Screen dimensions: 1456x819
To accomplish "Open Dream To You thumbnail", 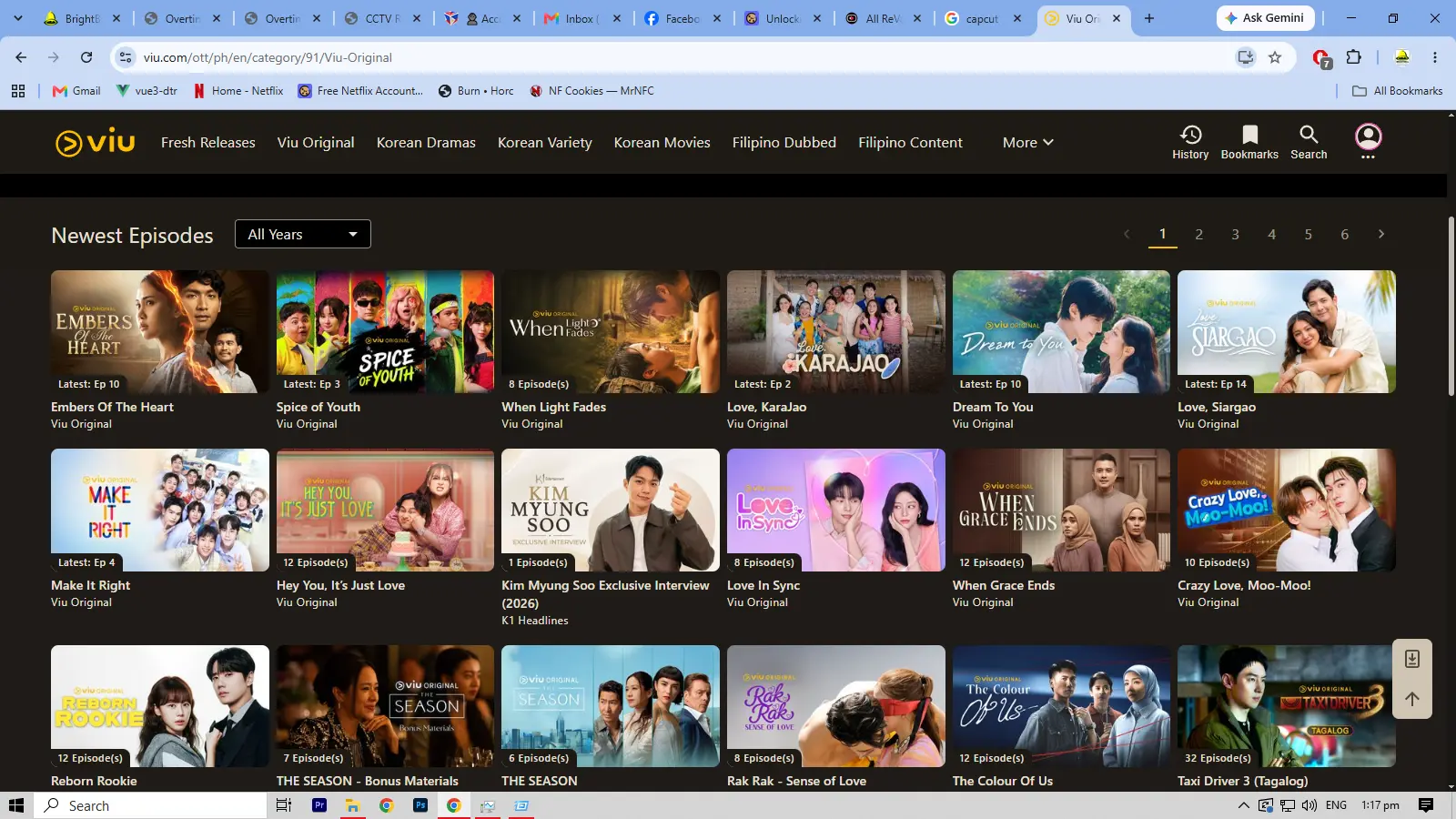I will tap(1061, 331).
